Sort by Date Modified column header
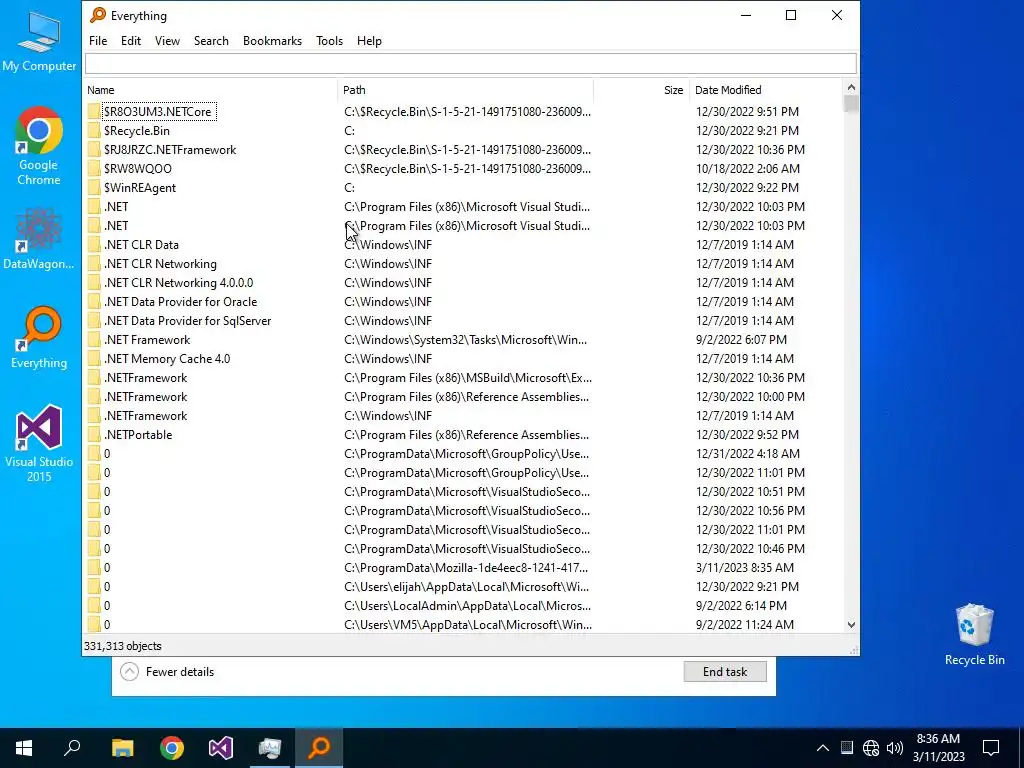 [767, 90]
